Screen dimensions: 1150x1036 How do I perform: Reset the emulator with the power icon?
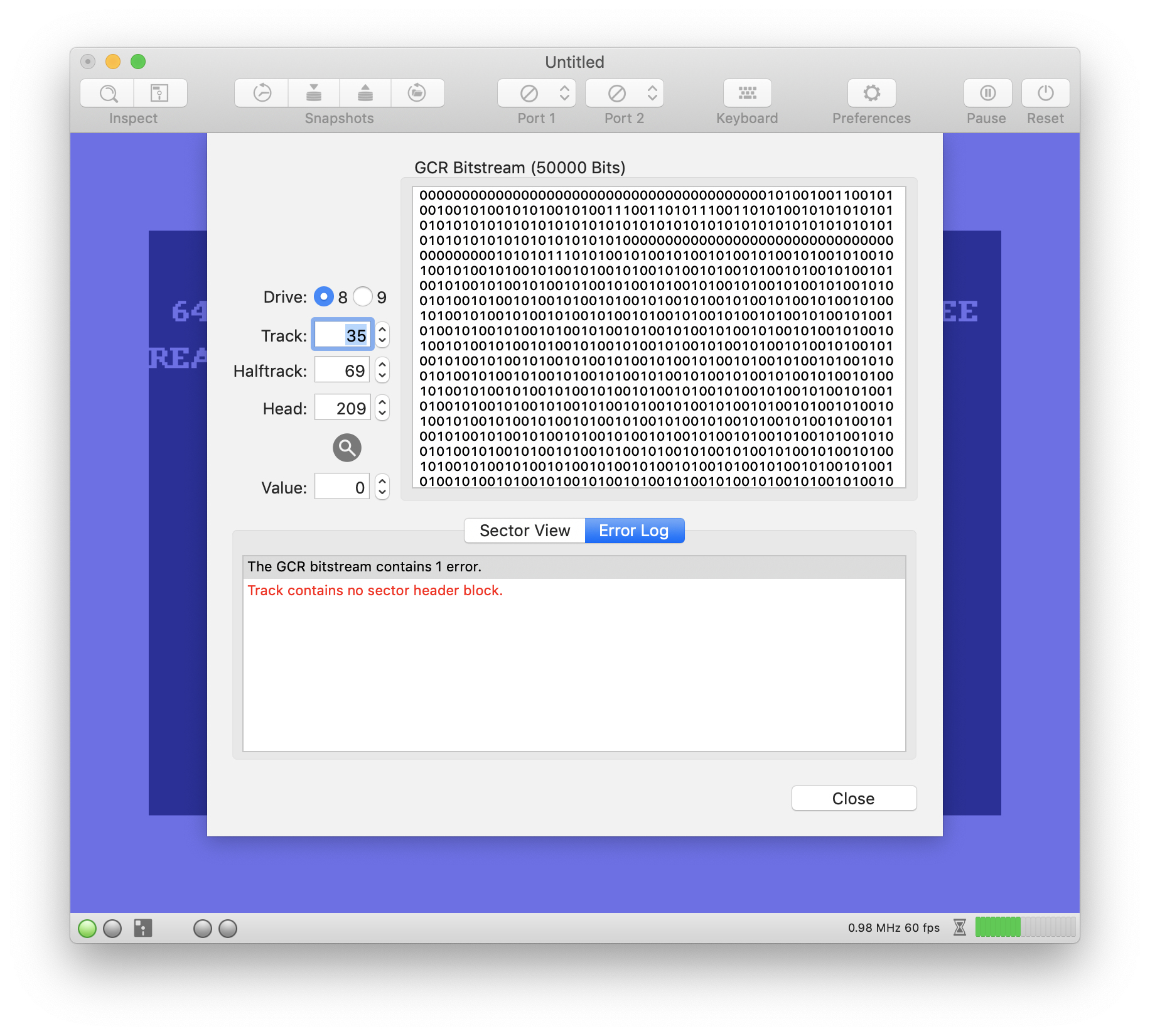tap(1045, 93)
